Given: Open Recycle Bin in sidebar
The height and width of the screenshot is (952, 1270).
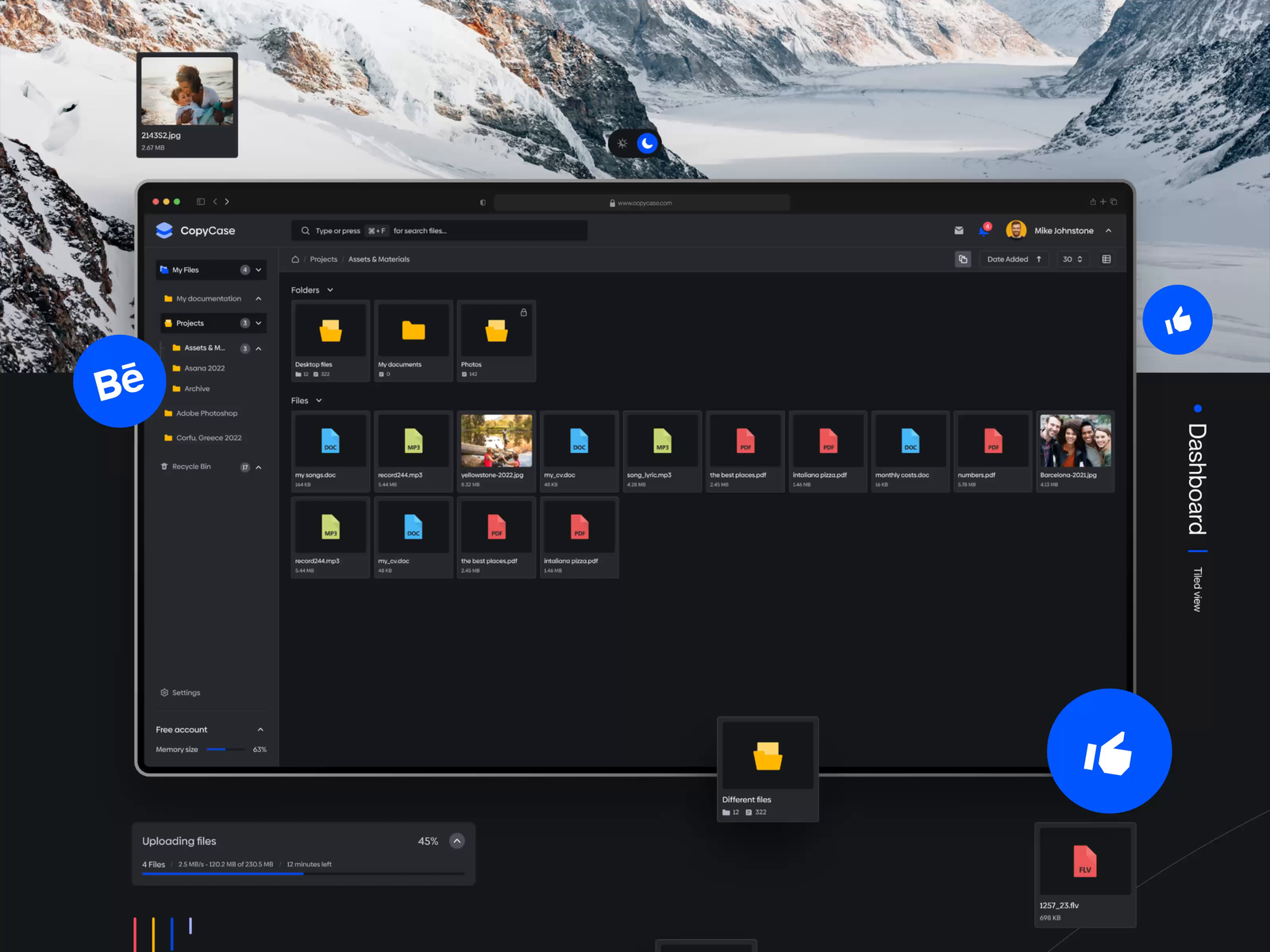Looking at the screenshot, I should click(191, 466).
